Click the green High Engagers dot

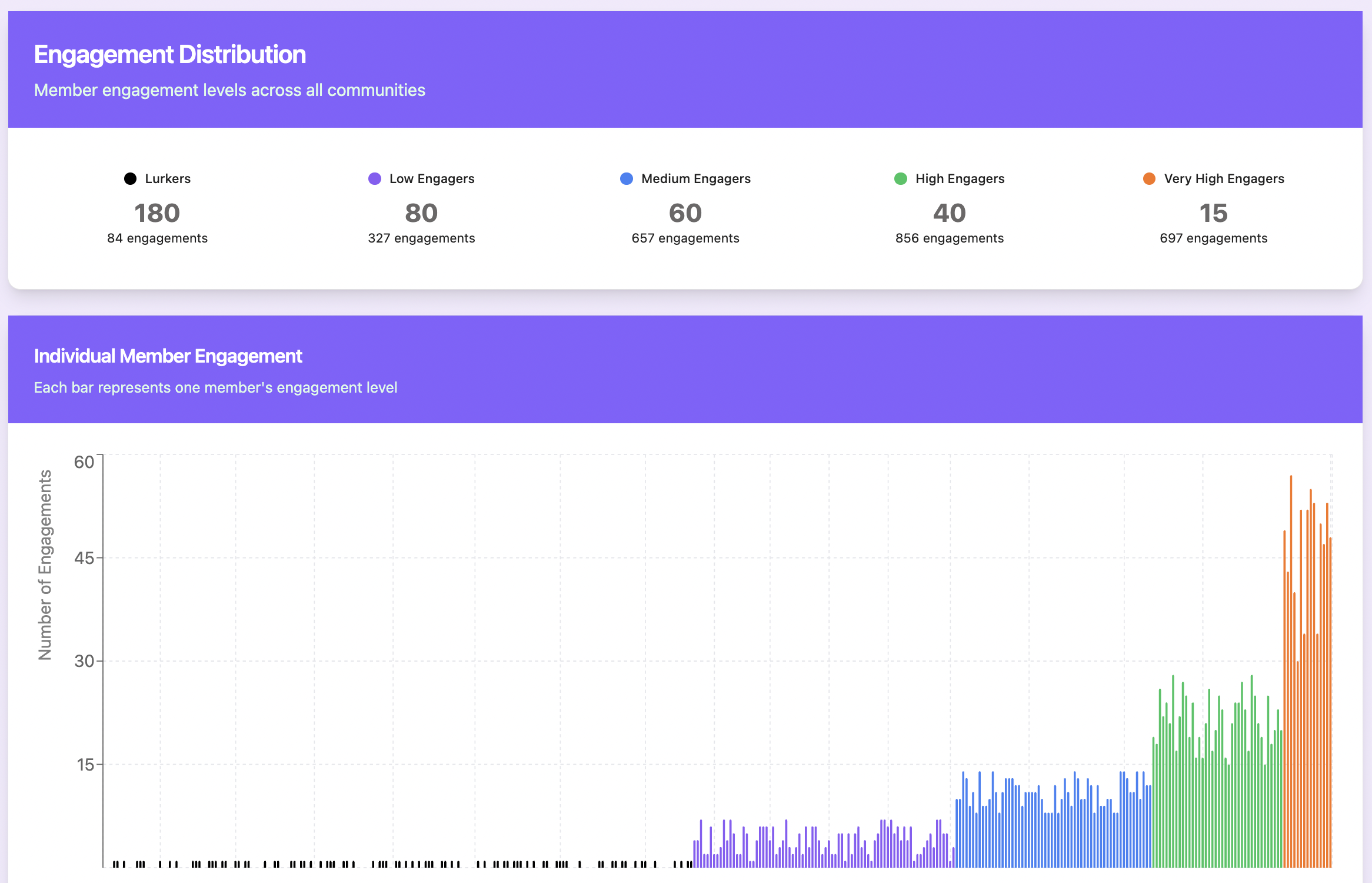pos(901,178)
